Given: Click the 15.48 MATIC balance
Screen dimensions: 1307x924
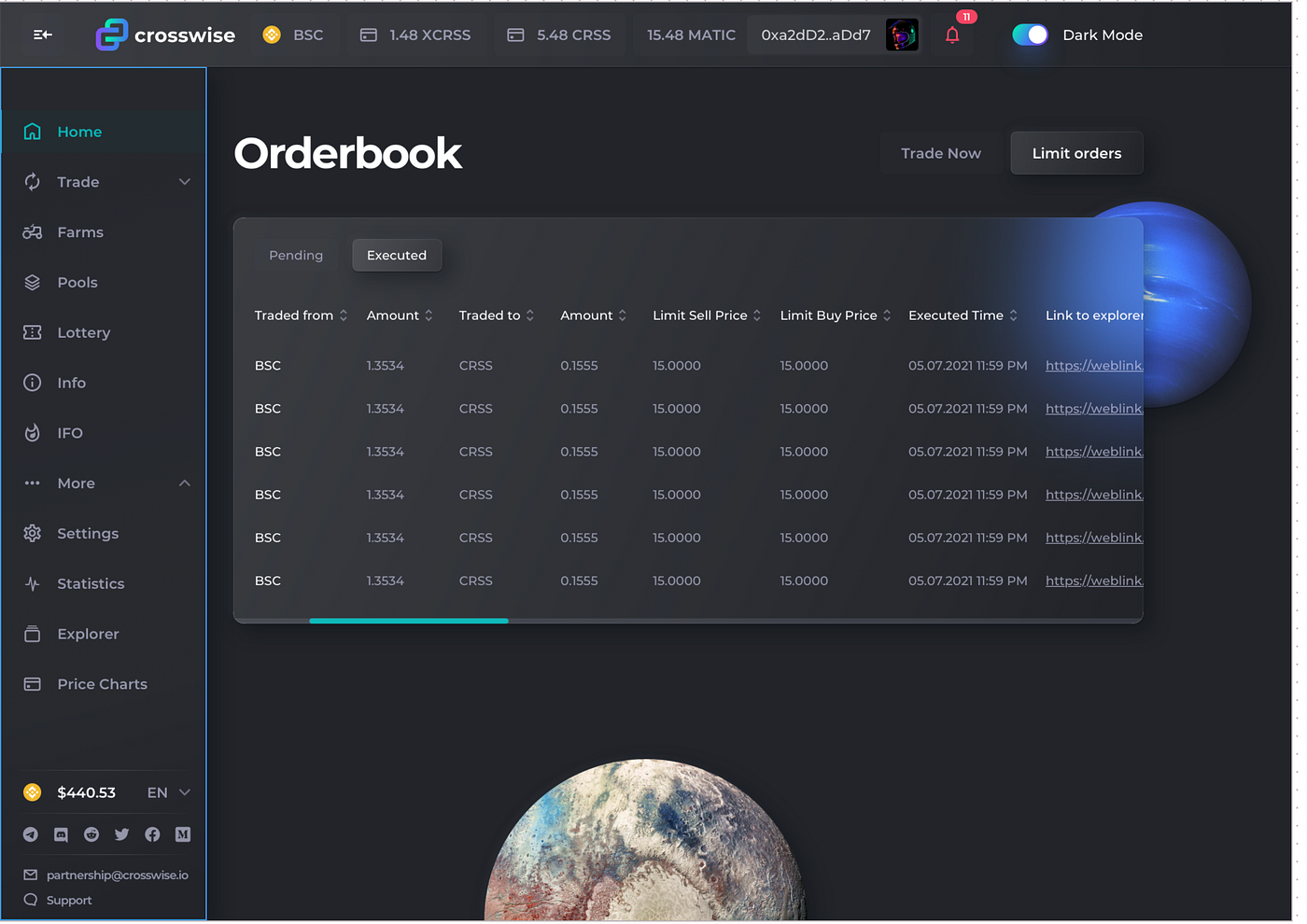Looking at the screenshot, I should [691, 35].
